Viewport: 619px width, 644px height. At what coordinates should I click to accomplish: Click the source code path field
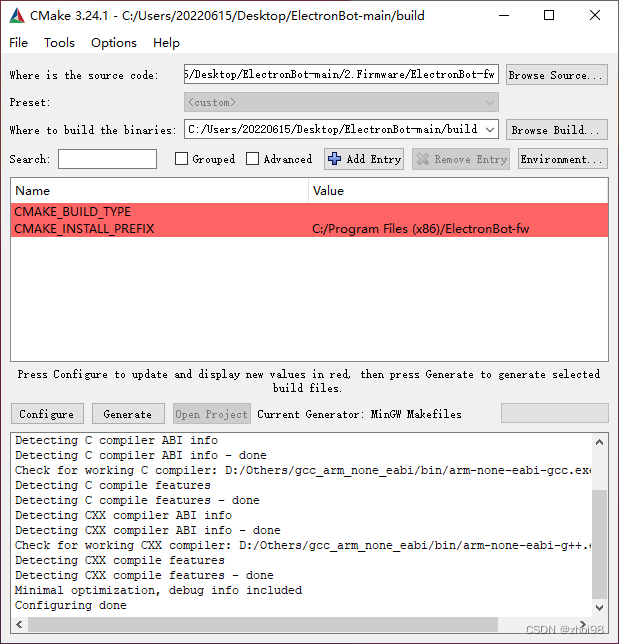click(341, 74)
